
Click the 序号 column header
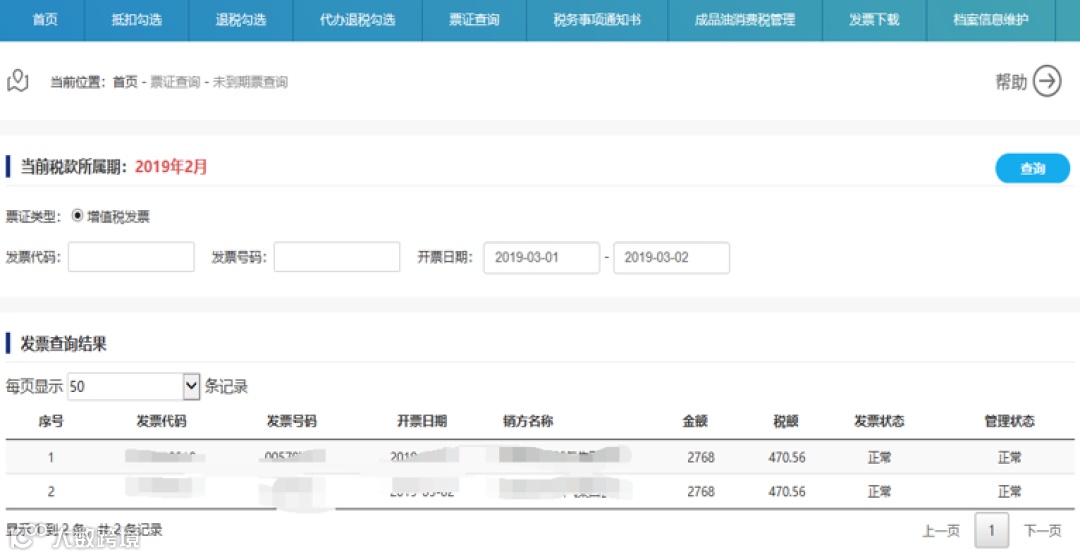point(50,421)
